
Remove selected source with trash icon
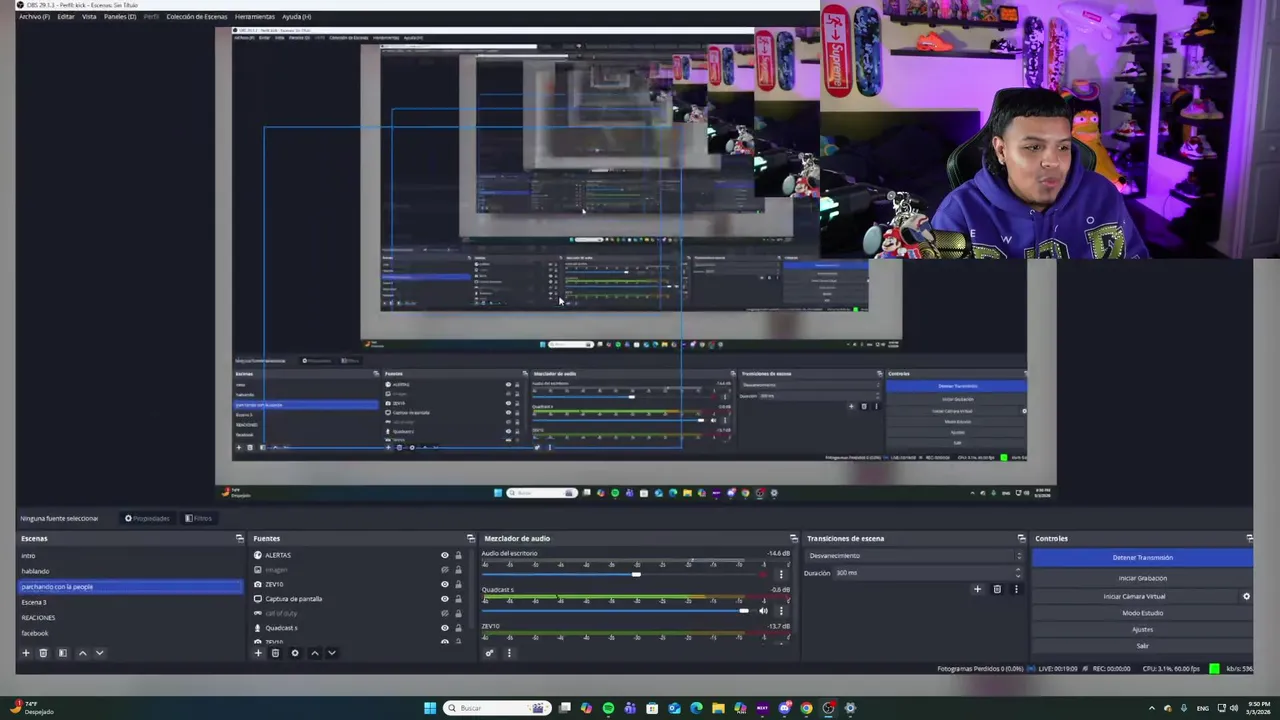click(275, 653)
